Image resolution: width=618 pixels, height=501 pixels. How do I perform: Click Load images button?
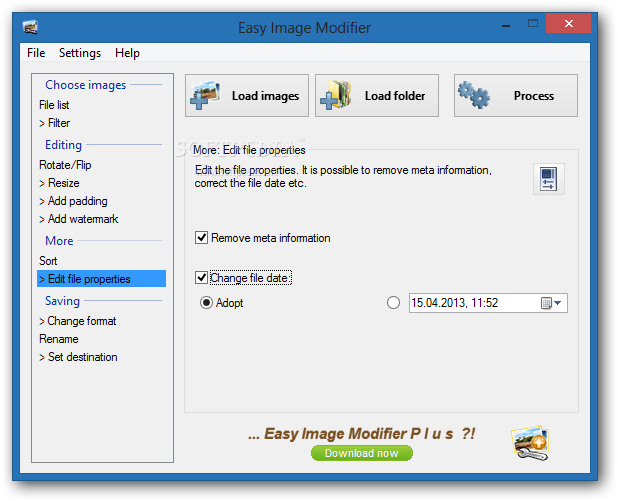247,95
